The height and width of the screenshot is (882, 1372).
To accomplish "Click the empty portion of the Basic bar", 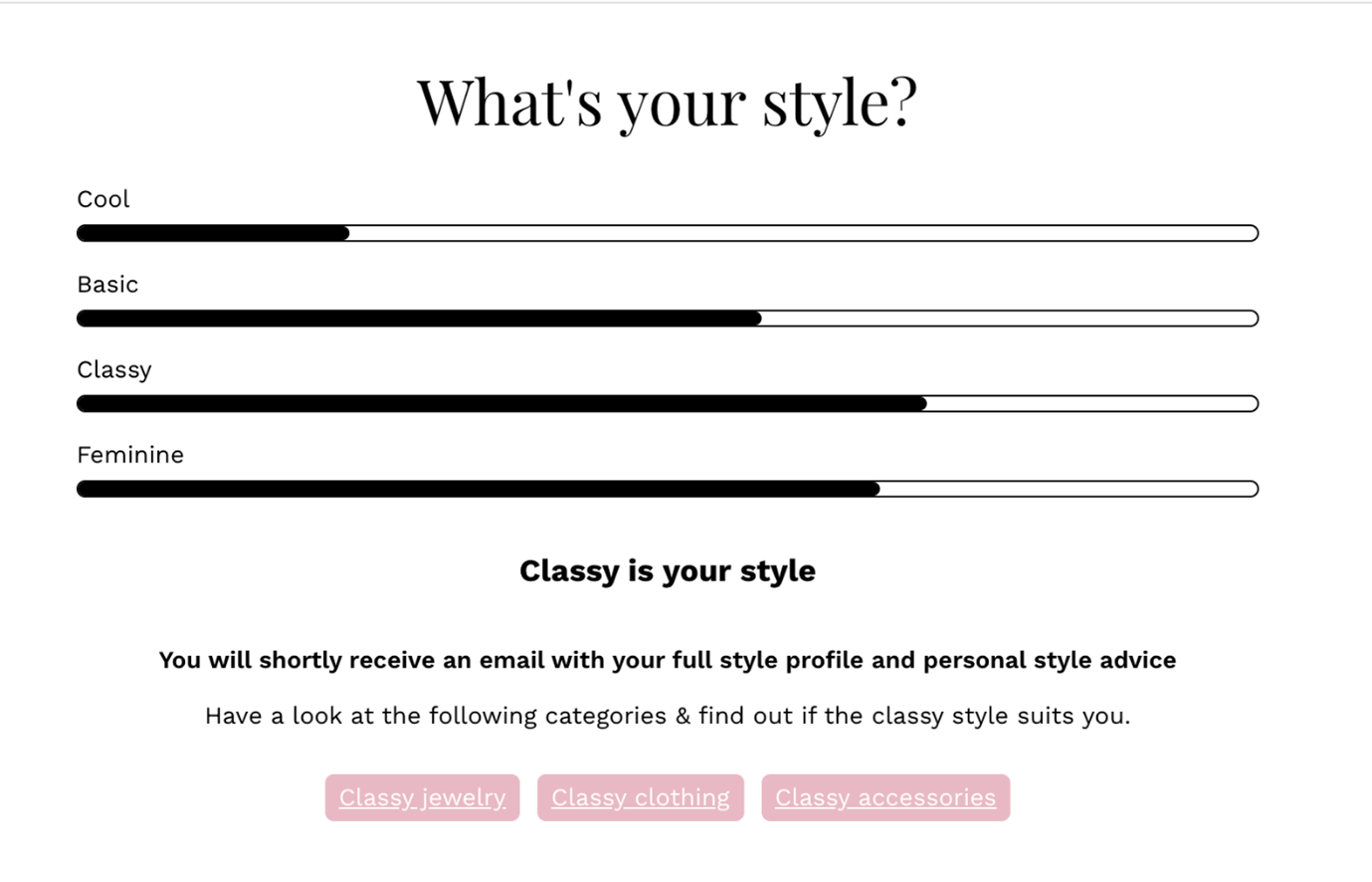I will tap(1010, 319).
